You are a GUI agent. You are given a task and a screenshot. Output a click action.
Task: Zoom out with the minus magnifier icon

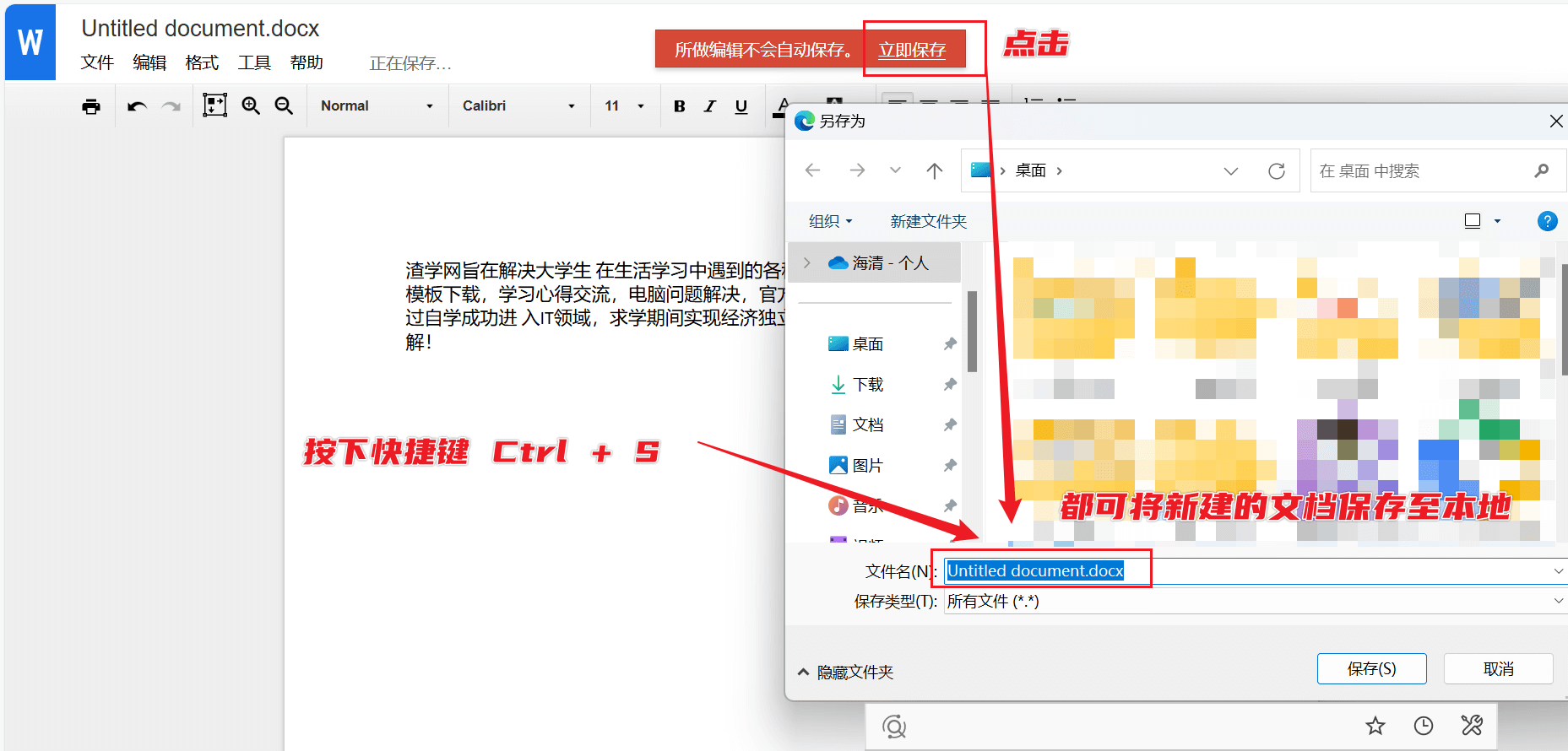pos(284,105)
